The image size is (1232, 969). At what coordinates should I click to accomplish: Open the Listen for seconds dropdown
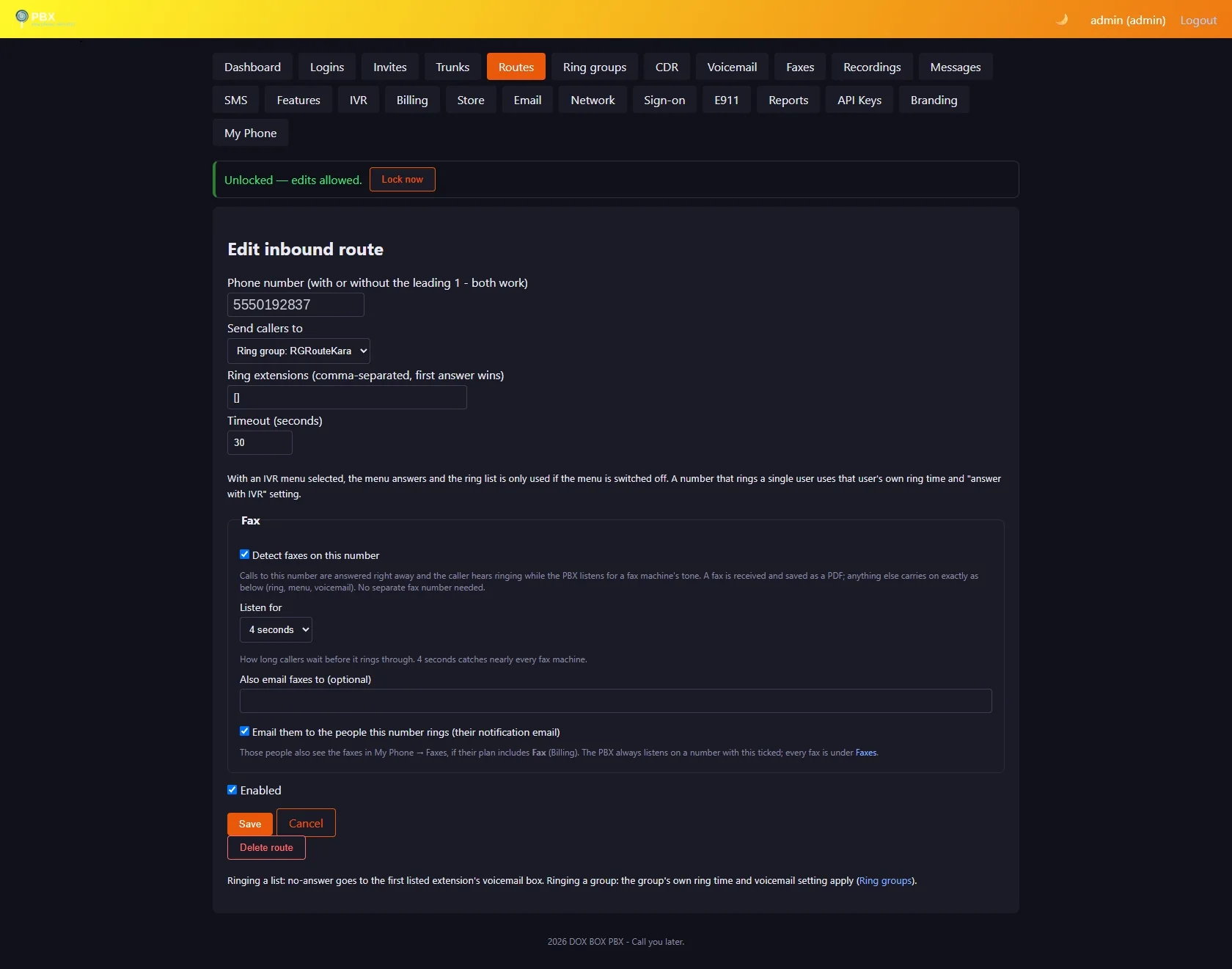point(276,629)
